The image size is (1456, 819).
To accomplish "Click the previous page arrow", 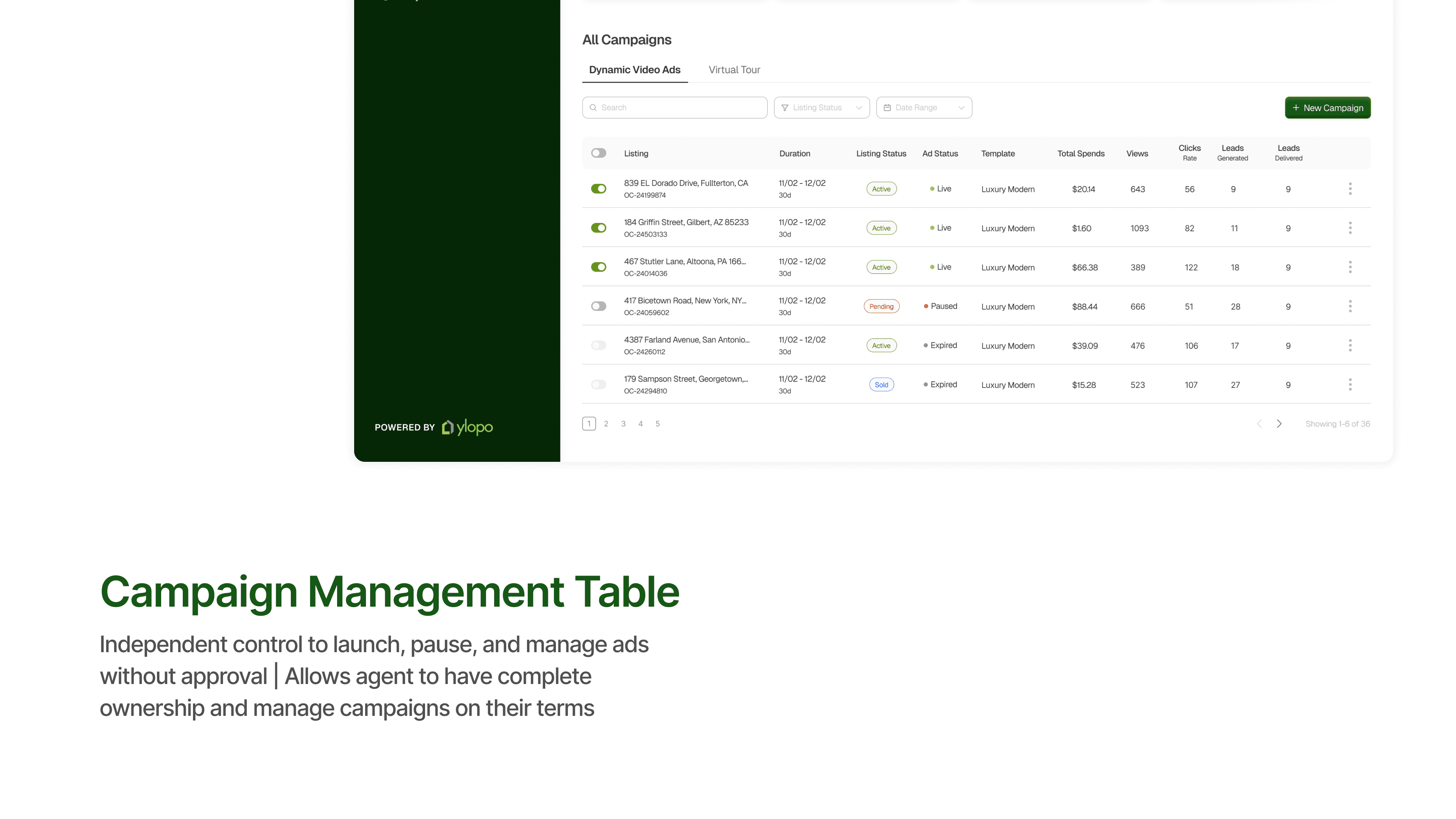I will 1259,424.
